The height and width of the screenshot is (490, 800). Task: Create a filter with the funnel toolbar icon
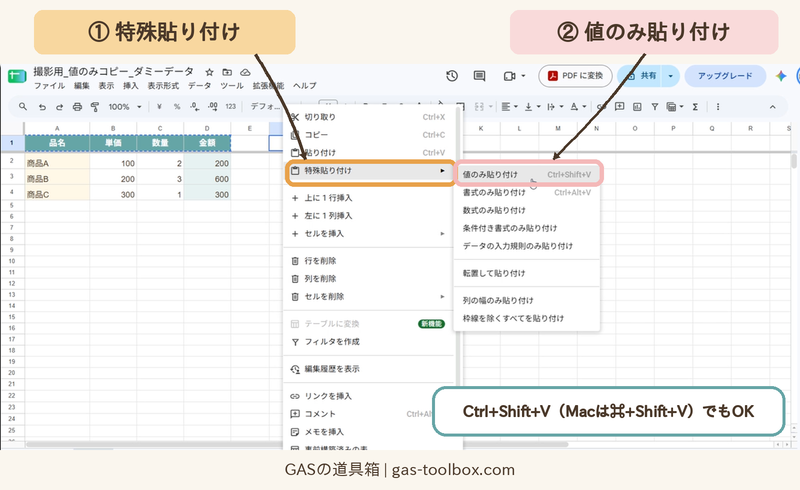click(x=655, y=107)
